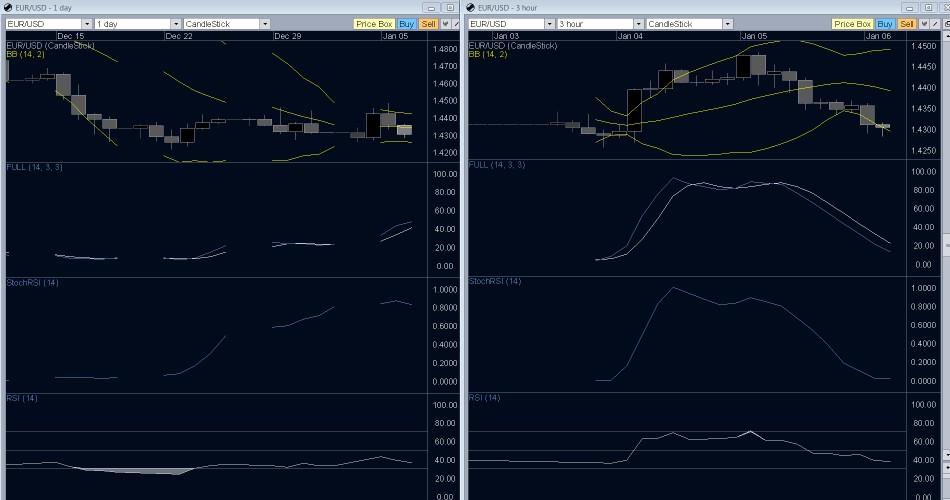Click the Buy button in 3 hour window
The height and width of the screenshot is (500, 950).
point(885,24)
